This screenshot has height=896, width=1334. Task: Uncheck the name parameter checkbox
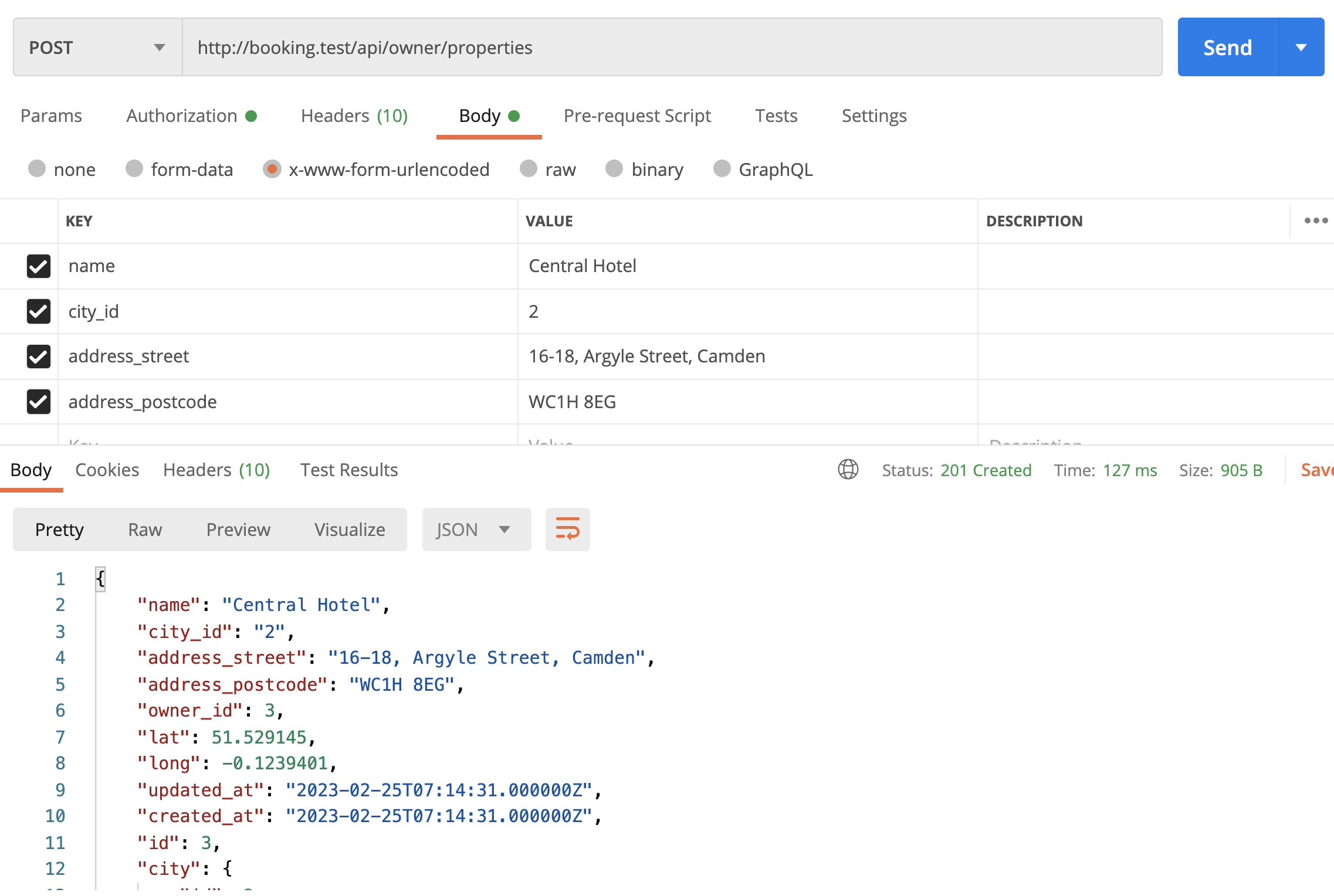[39, 266]
